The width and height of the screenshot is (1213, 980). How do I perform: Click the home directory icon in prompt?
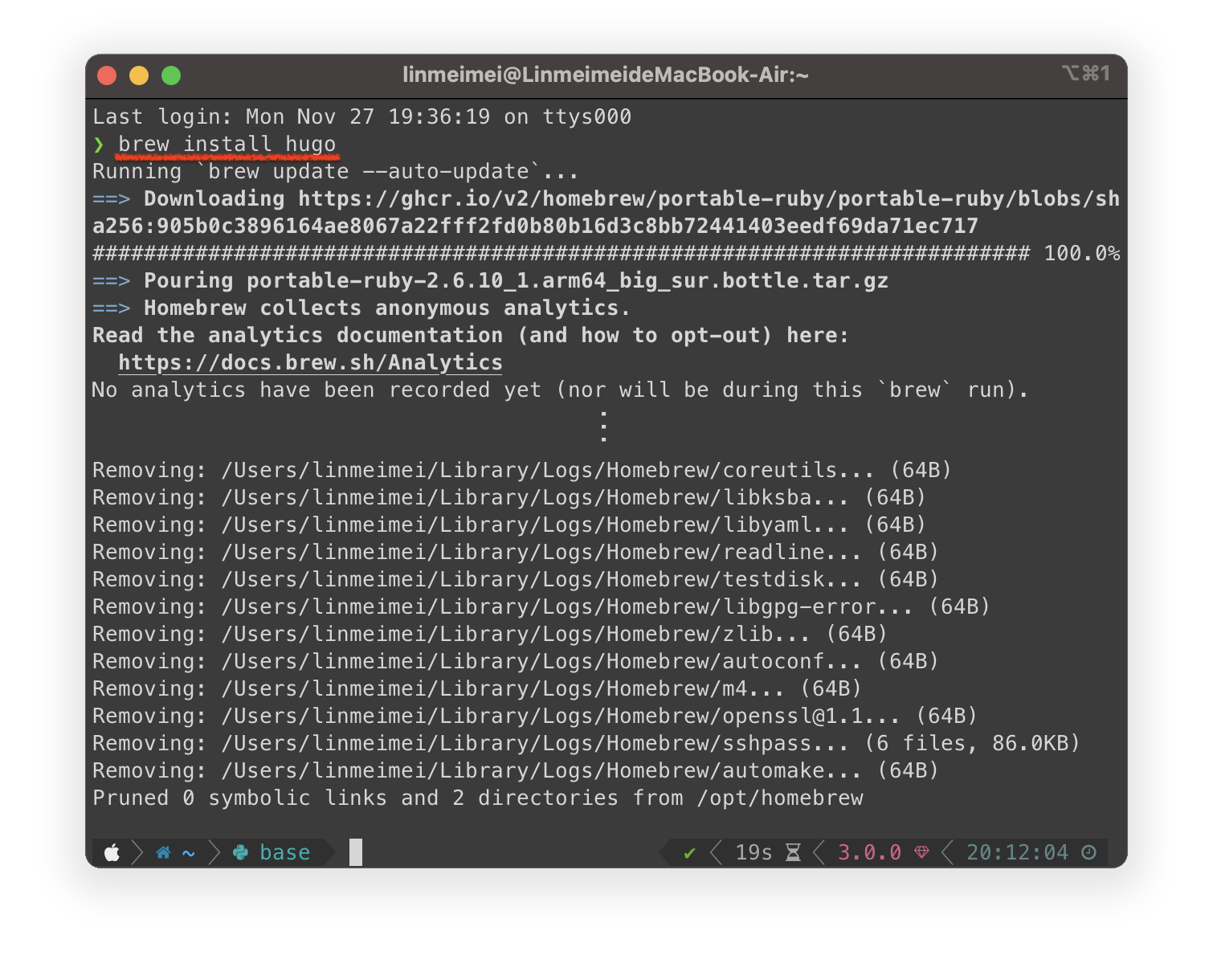coord(163,852)
